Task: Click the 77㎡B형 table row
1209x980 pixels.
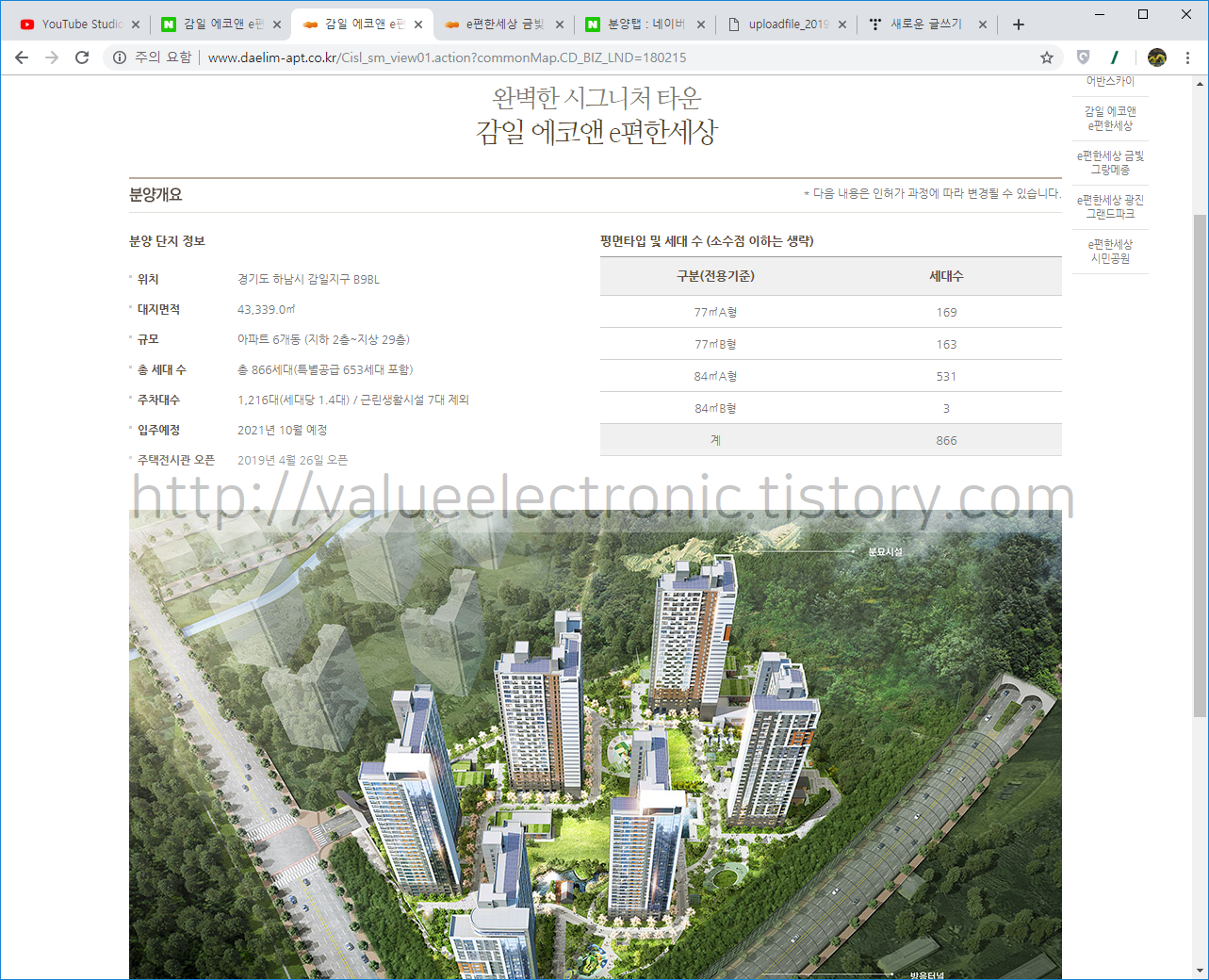Action: click(x=831, y=344)
